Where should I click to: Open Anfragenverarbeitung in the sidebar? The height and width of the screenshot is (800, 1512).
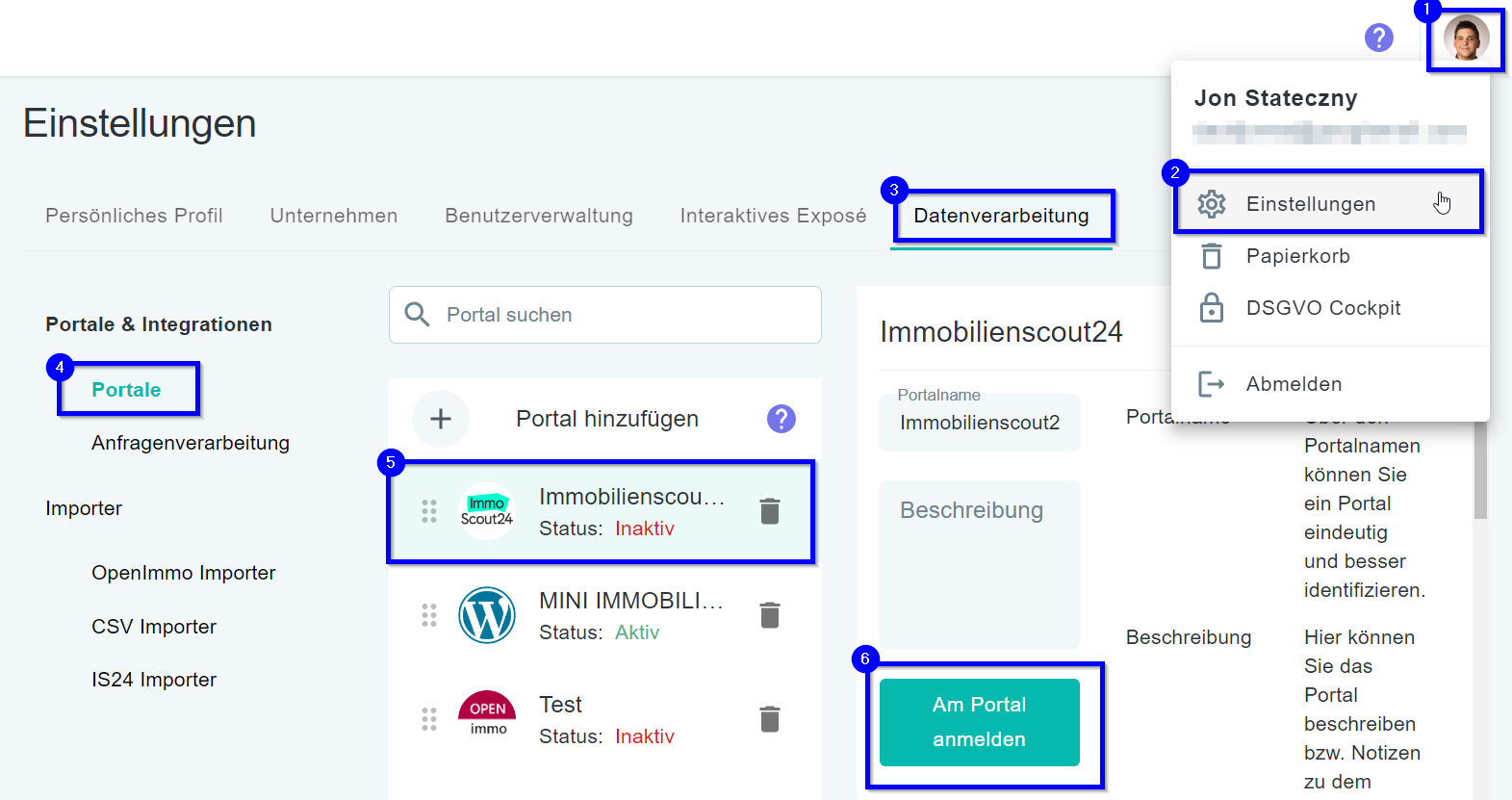191,443
